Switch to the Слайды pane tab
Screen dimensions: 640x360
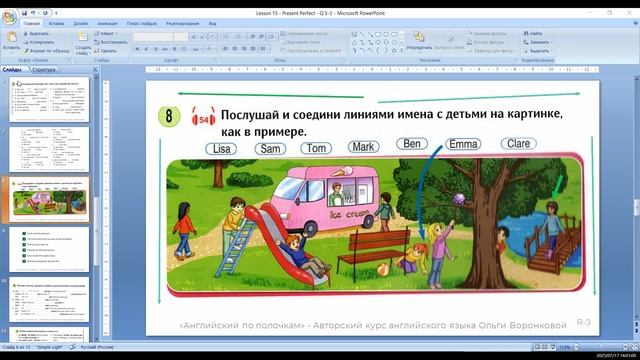[x=13, y=70]
